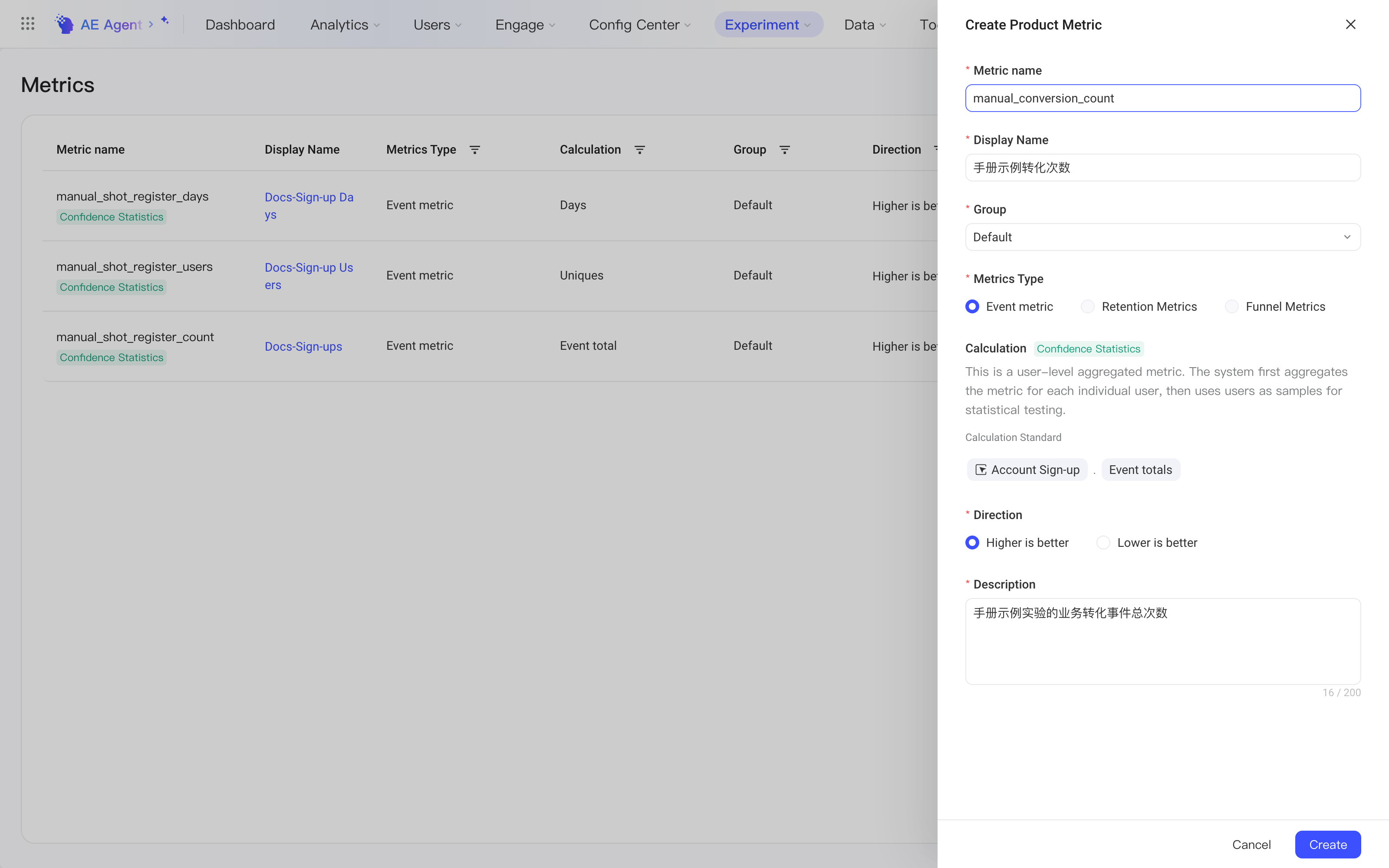Click the AE Agent logo icon
Image resolution: width=1389 pixels, height=868 pixels.
(x=64, y=24)
